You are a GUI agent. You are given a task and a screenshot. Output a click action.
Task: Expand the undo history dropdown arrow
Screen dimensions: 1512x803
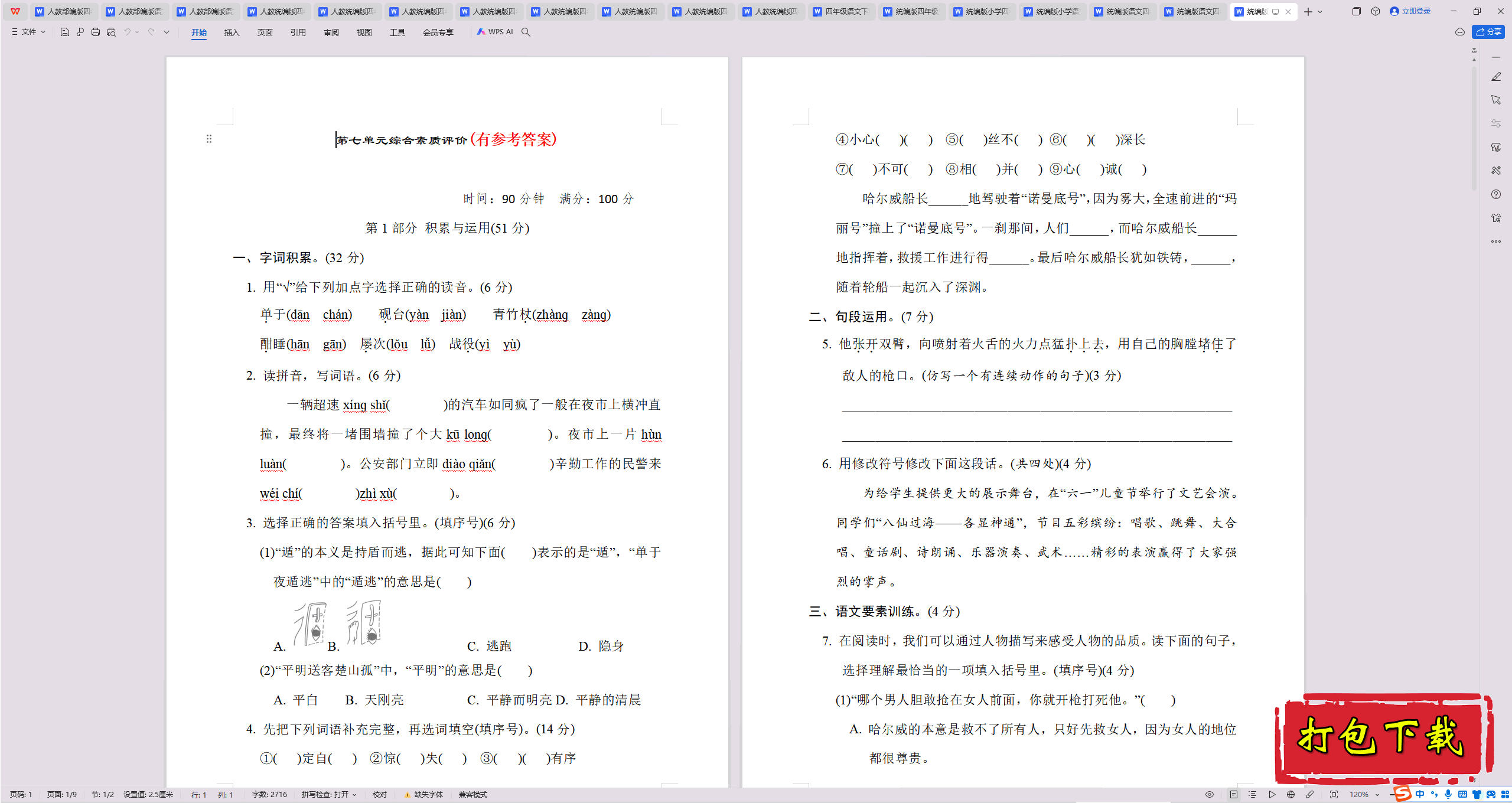(x=137, y=32)
